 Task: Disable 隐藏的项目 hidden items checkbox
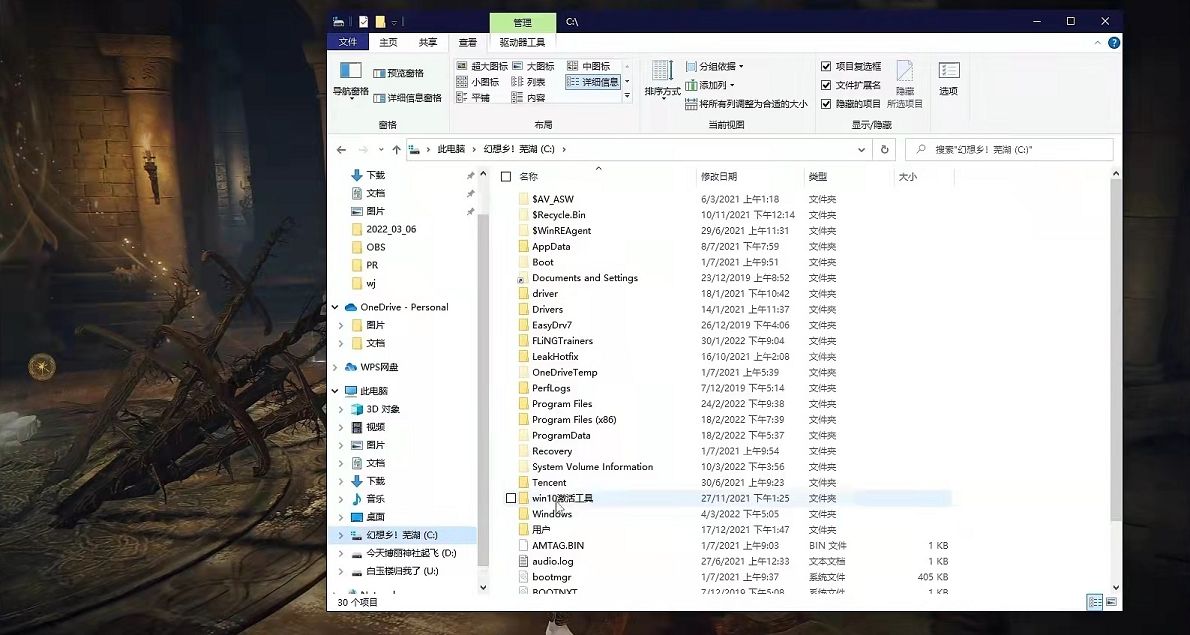point(826,103)
